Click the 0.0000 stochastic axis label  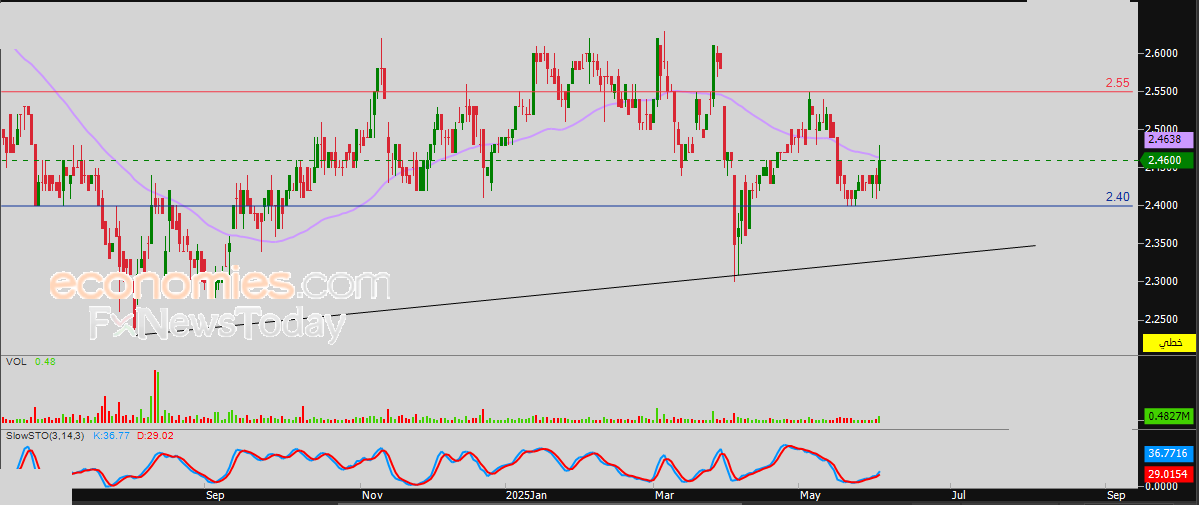[1161, 486]
